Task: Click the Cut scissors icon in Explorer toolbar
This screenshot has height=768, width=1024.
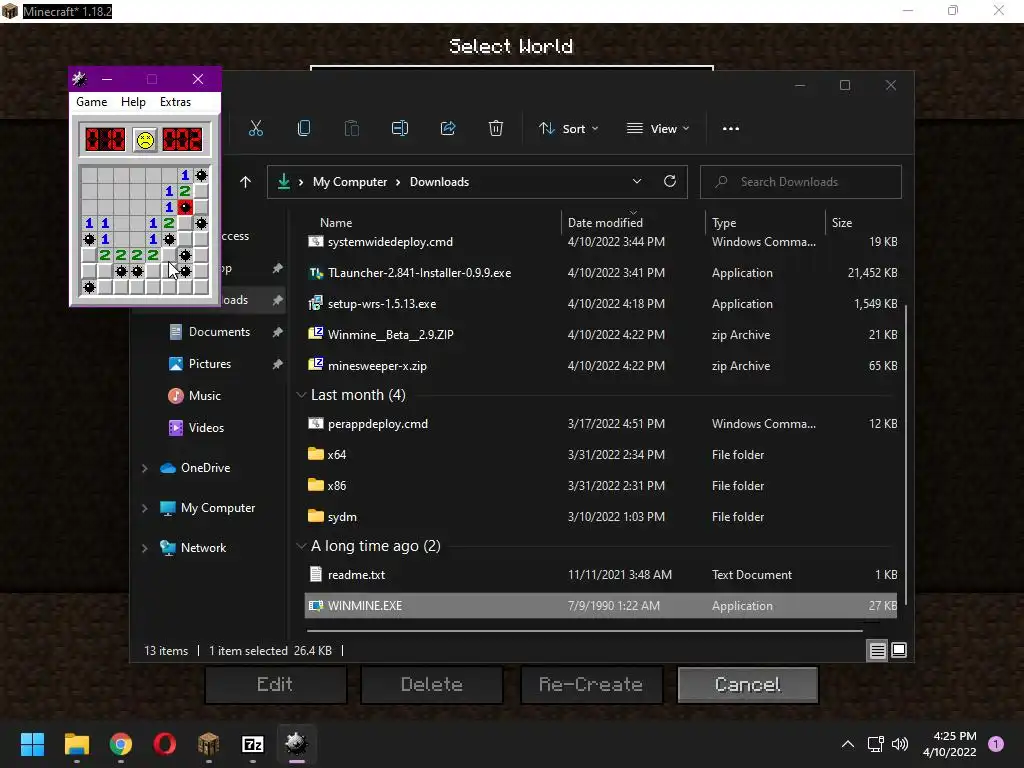Action: coord(256,129)
